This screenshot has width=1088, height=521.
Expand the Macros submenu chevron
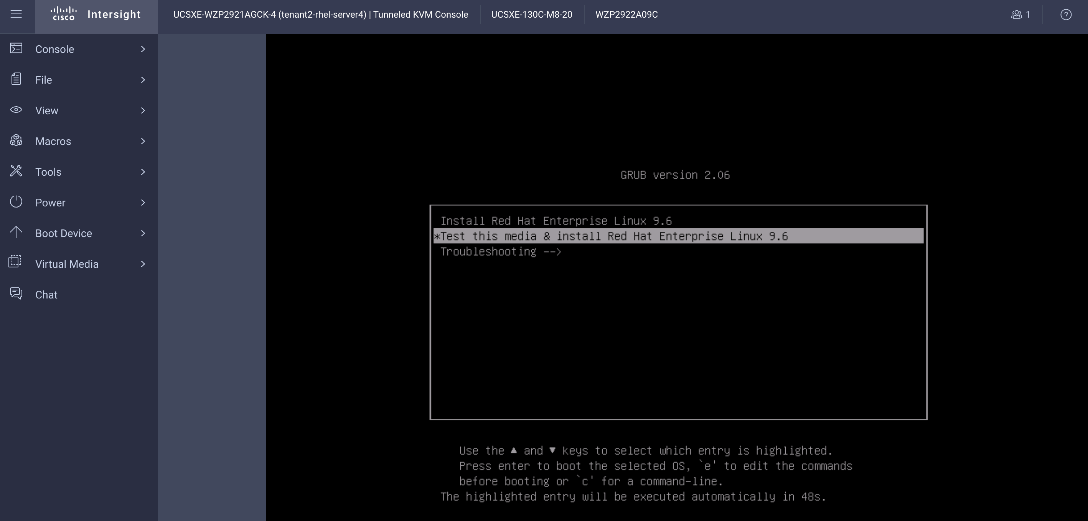[143, 141]
